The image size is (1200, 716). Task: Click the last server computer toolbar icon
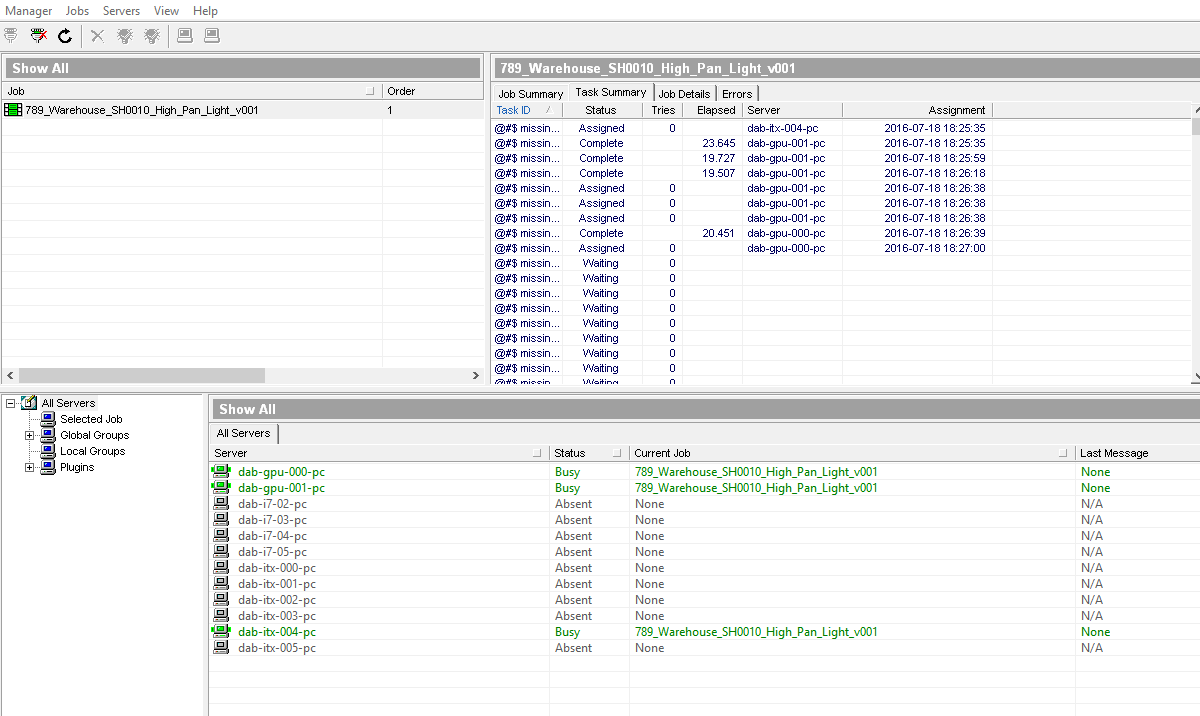211,36
